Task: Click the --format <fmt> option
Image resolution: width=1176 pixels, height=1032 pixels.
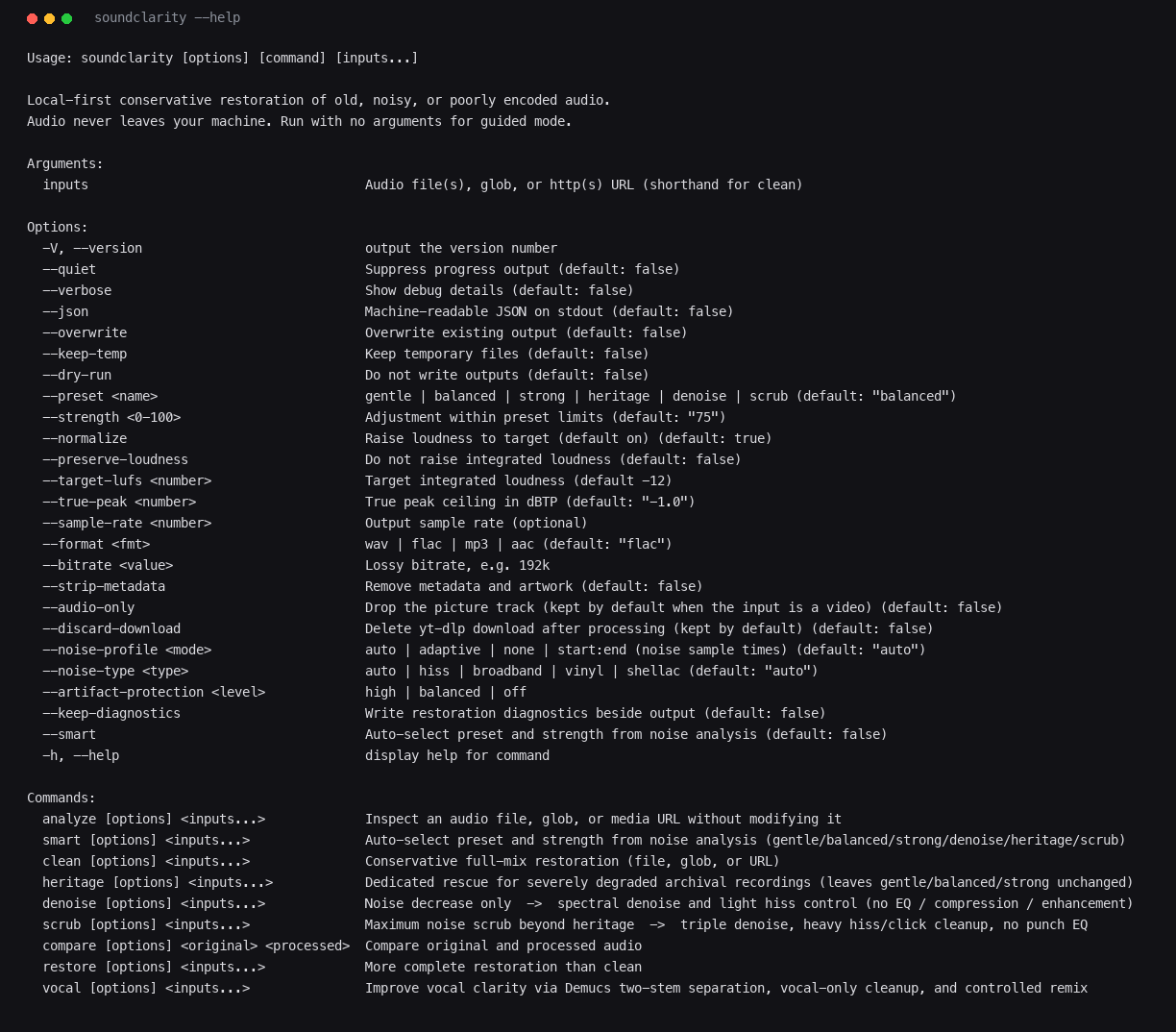Action: click(96, 544)
